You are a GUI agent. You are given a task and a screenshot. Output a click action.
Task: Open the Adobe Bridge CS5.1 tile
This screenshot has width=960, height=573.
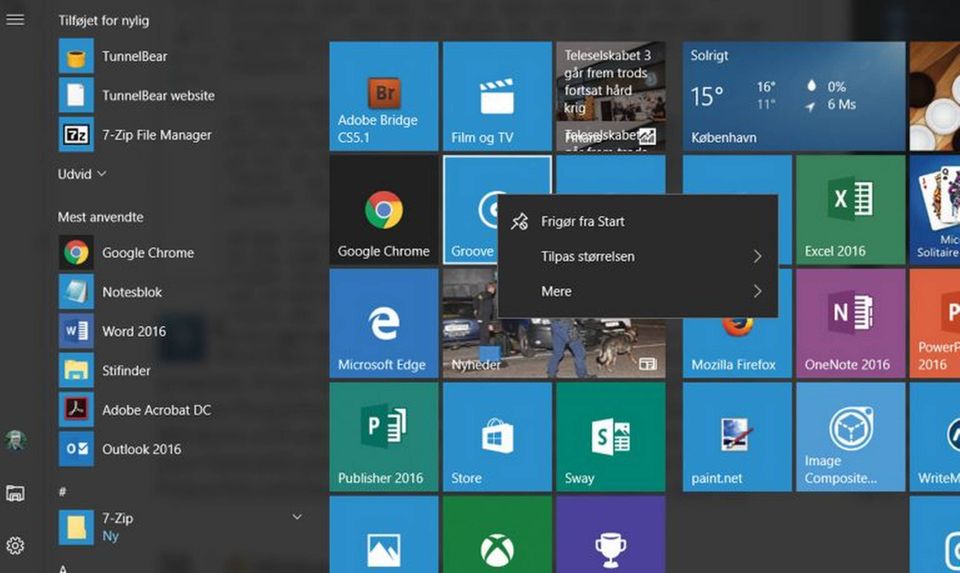pyautogui.click(x=384, y=97)
